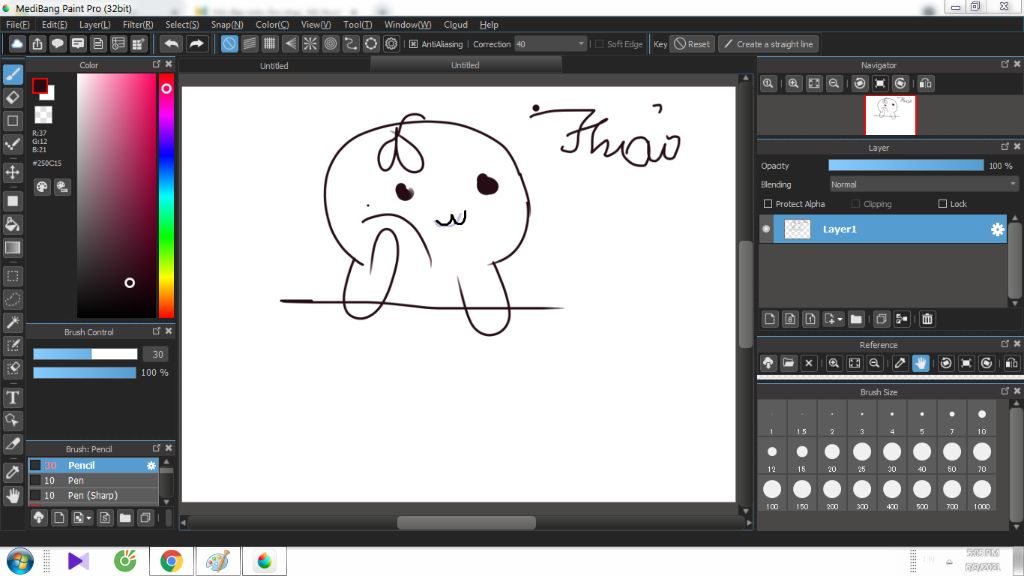This screenshot has height=576, width=1024.
Task: Open the Correction value dropdown
Action: tap(581, 44)
